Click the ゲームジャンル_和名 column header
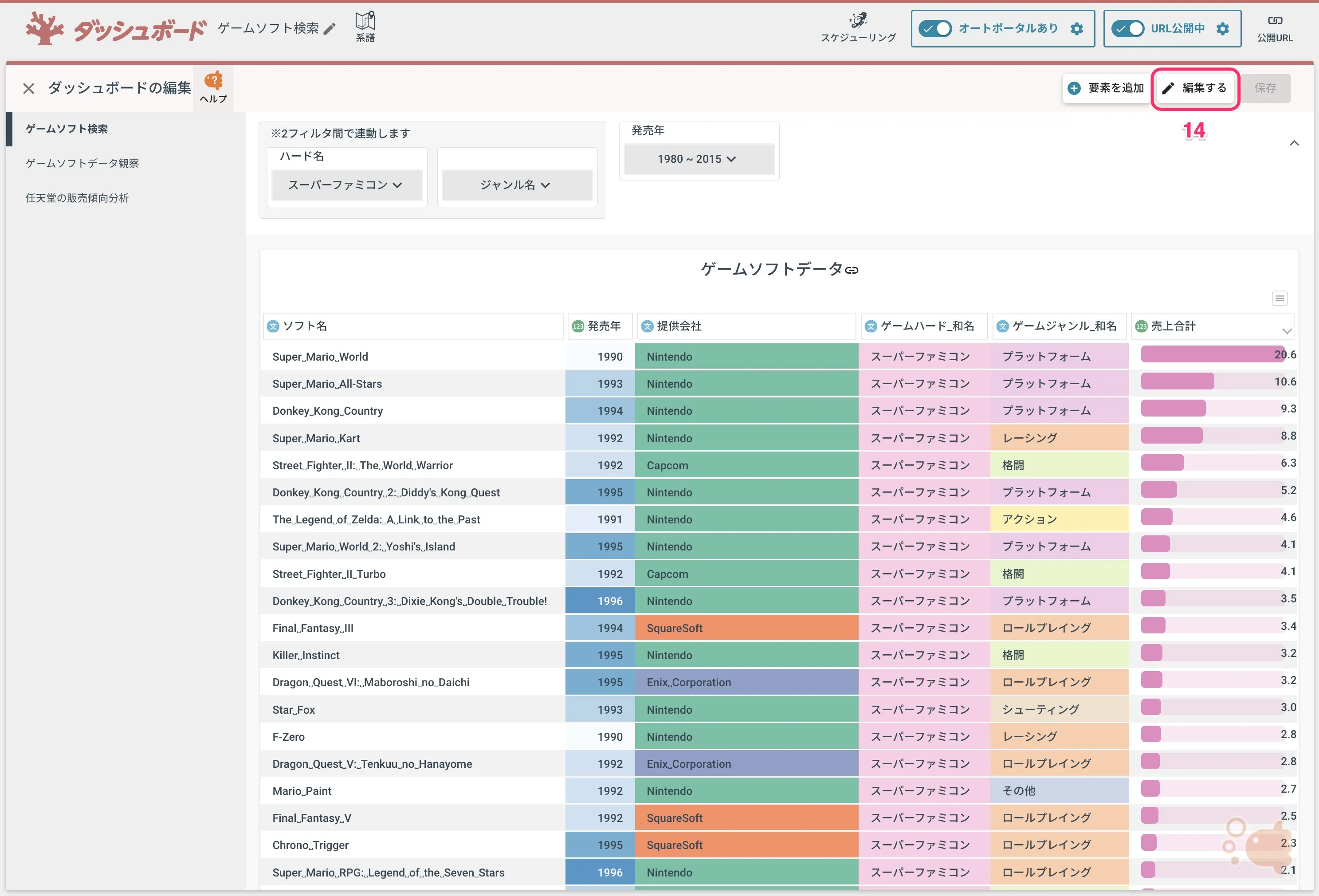 [x=1060, y=326]
